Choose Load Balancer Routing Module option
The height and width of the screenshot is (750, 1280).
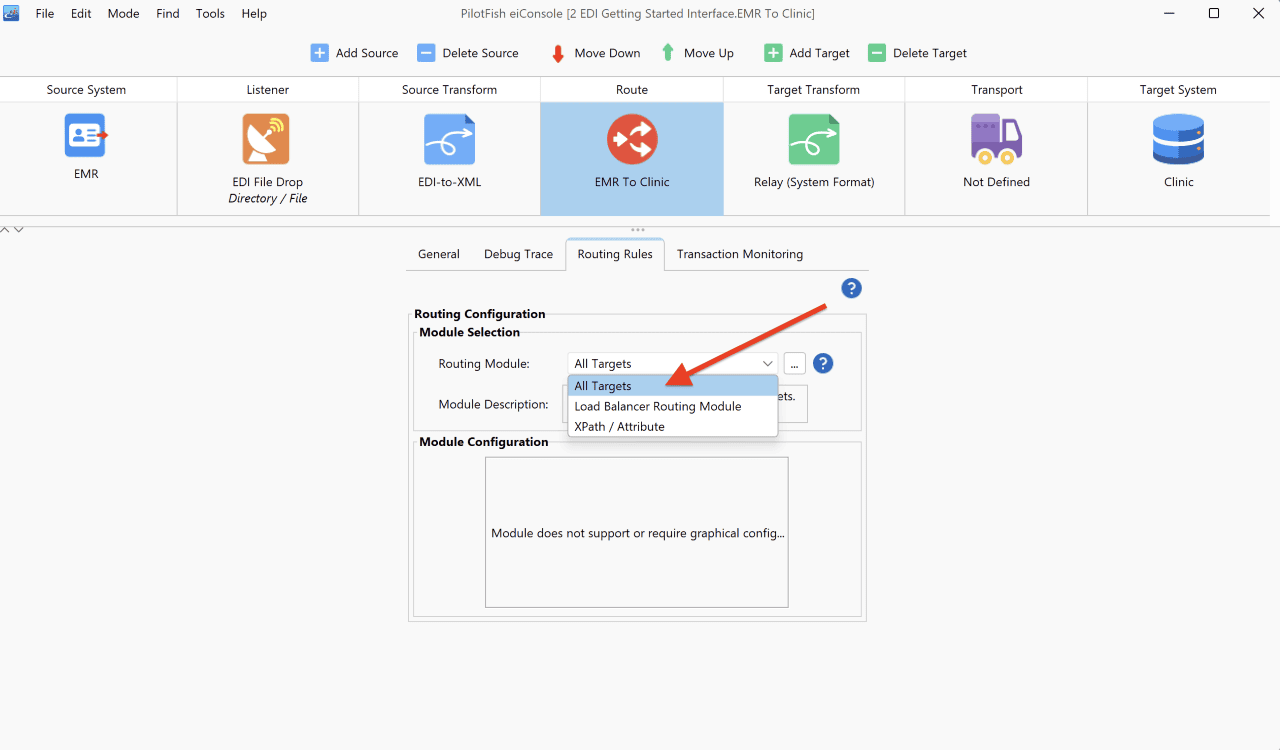[673, 406]
